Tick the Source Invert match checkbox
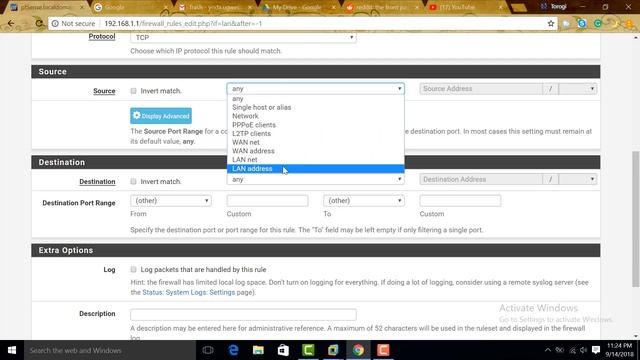Image resolution: width=640 pixels, height=360 pixels. tap(133, 91)
